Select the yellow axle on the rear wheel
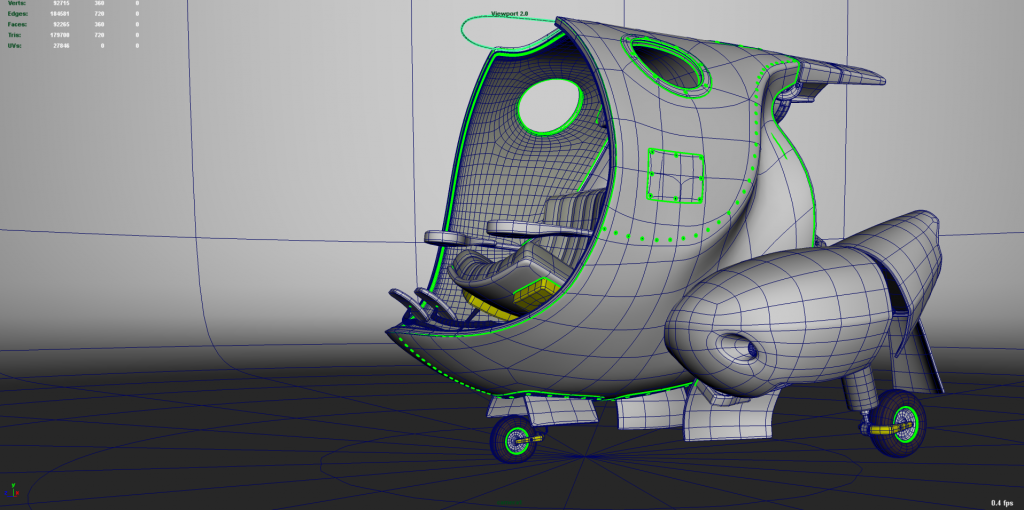1024x510 pixels. tap(880, 429)
